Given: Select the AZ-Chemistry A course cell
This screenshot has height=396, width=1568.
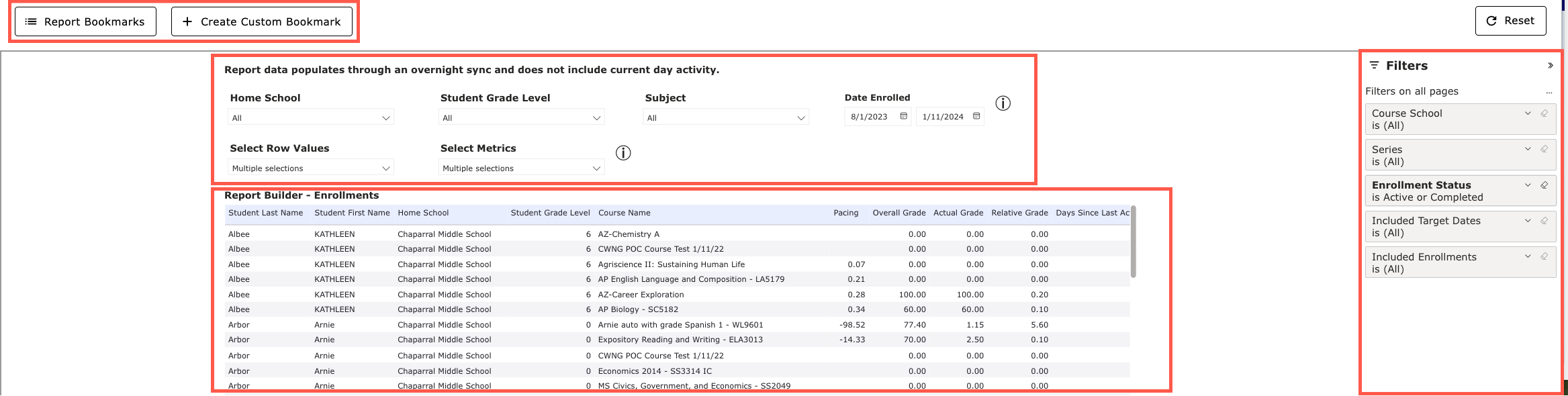Looking at the screenshot, I should click(629, 234).
